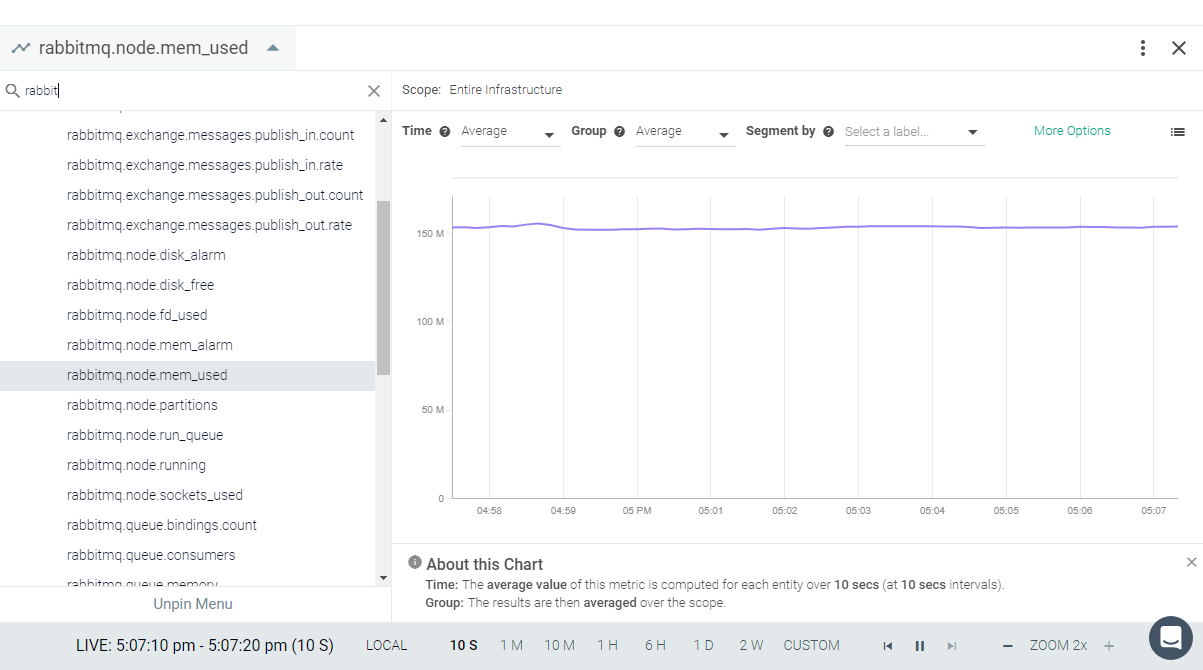Open the Segment by label dropdown
This screenshot has height=670, width=1203.
coord(914,132)
